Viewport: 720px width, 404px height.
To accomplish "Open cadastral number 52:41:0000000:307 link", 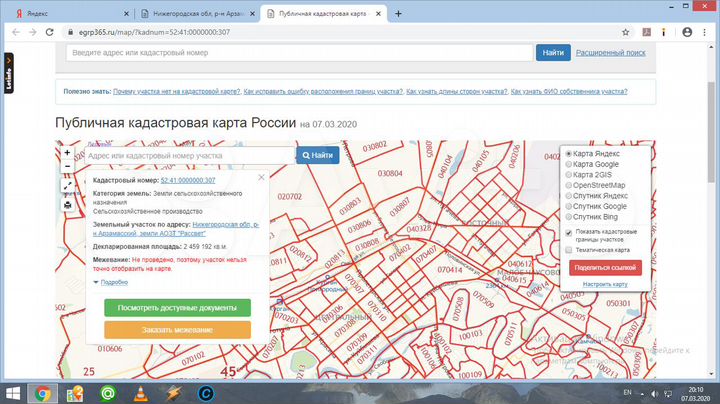I will point(188,181).
